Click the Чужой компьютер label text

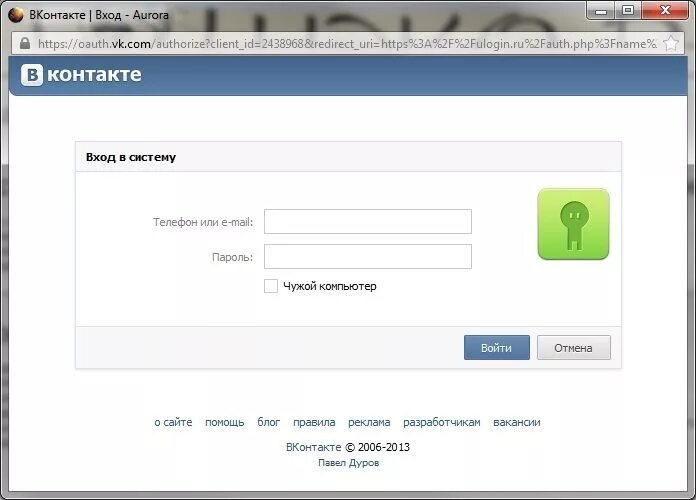click(x=330, y=286)
